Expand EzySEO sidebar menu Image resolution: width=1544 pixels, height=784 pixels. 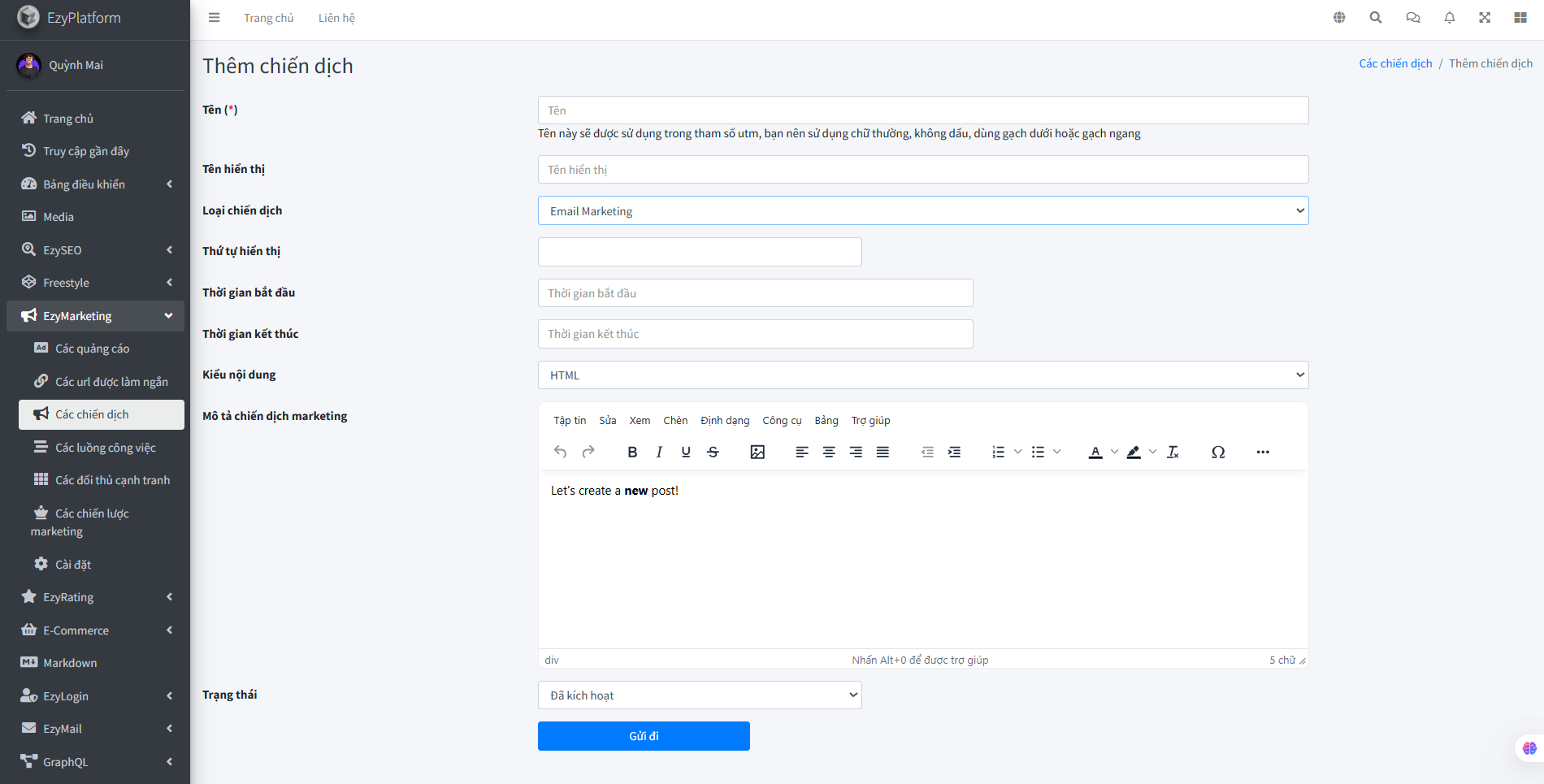tap(95, 250)
